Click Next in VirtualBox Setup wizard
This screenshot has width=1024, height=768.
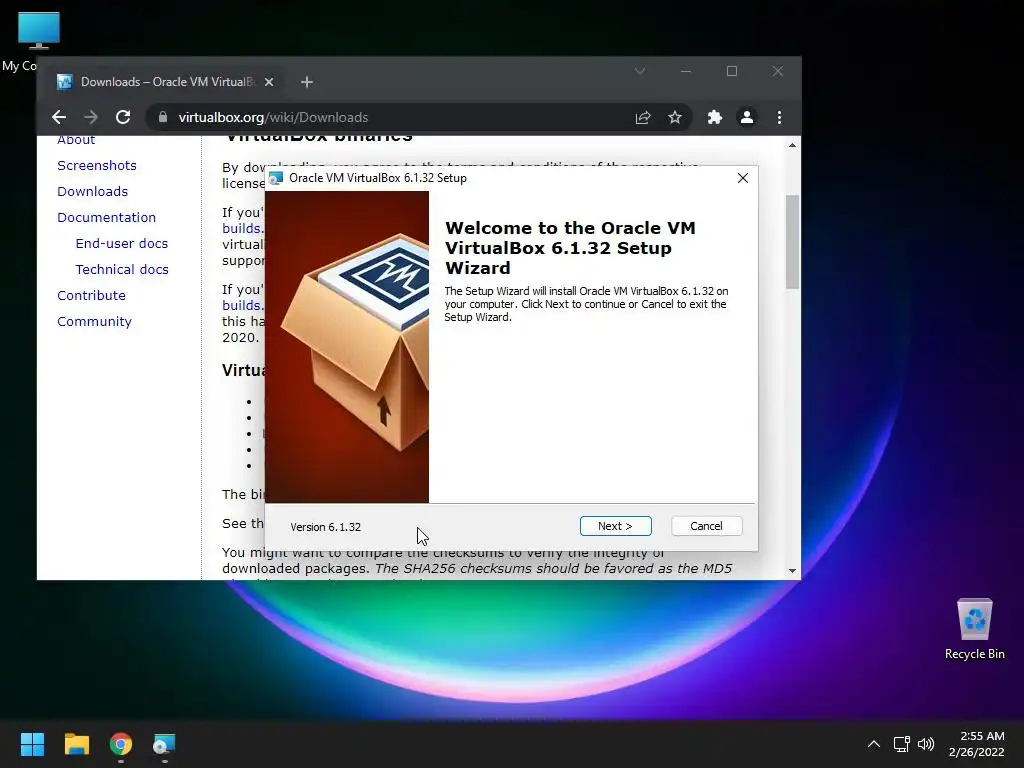[615, 526]
